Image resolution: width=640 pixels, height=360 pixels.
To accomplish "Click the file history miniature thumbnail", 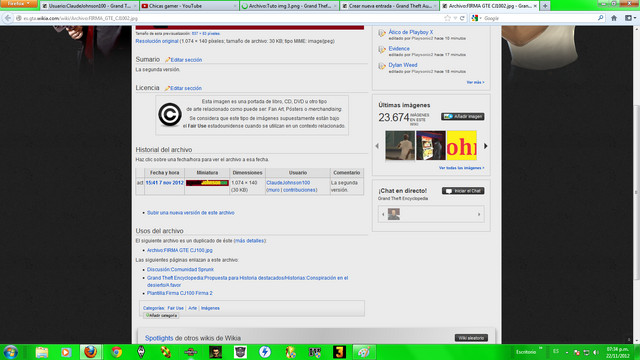I will coord(207,183).
